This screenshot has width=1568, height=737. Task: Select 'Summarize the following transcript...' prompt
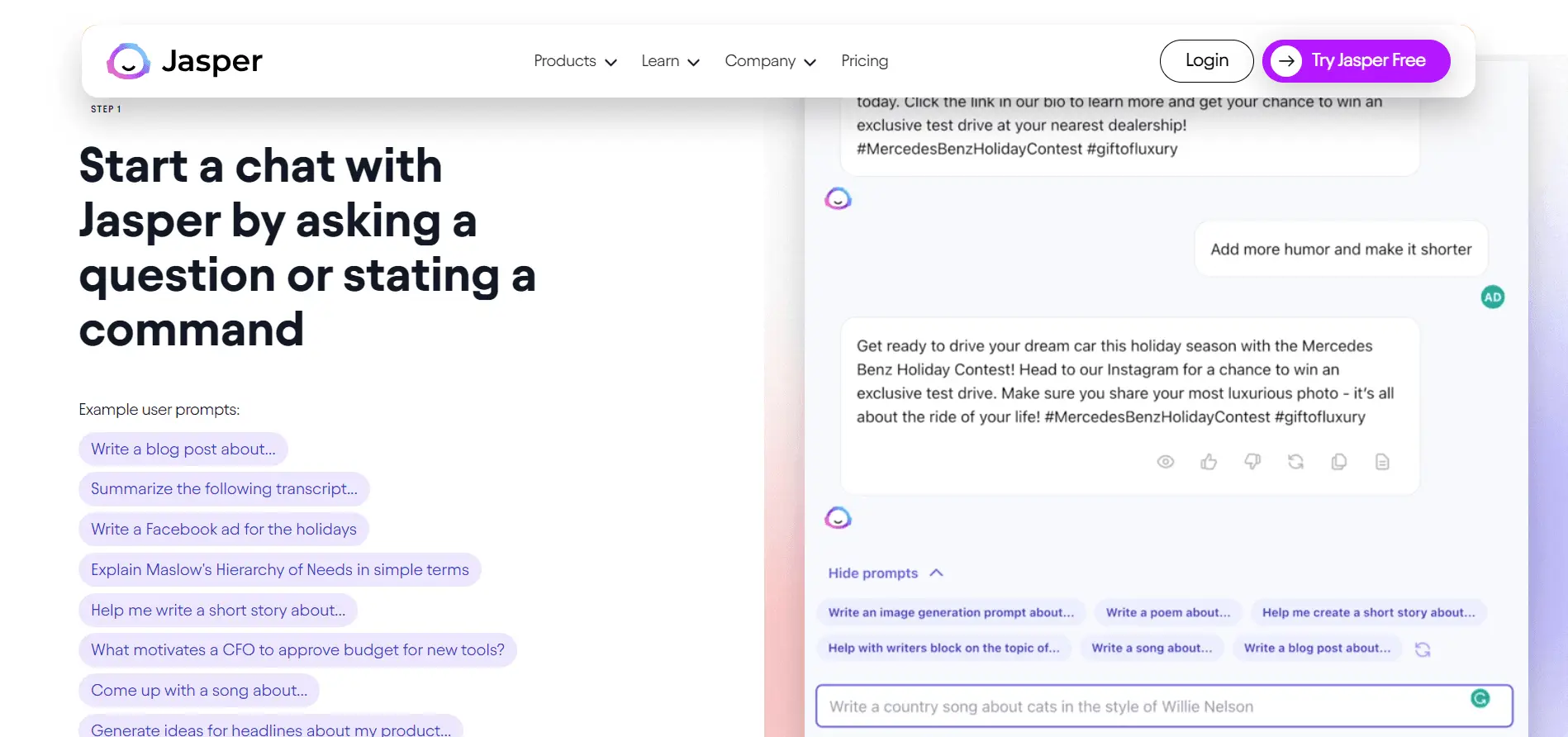(224, 488)
